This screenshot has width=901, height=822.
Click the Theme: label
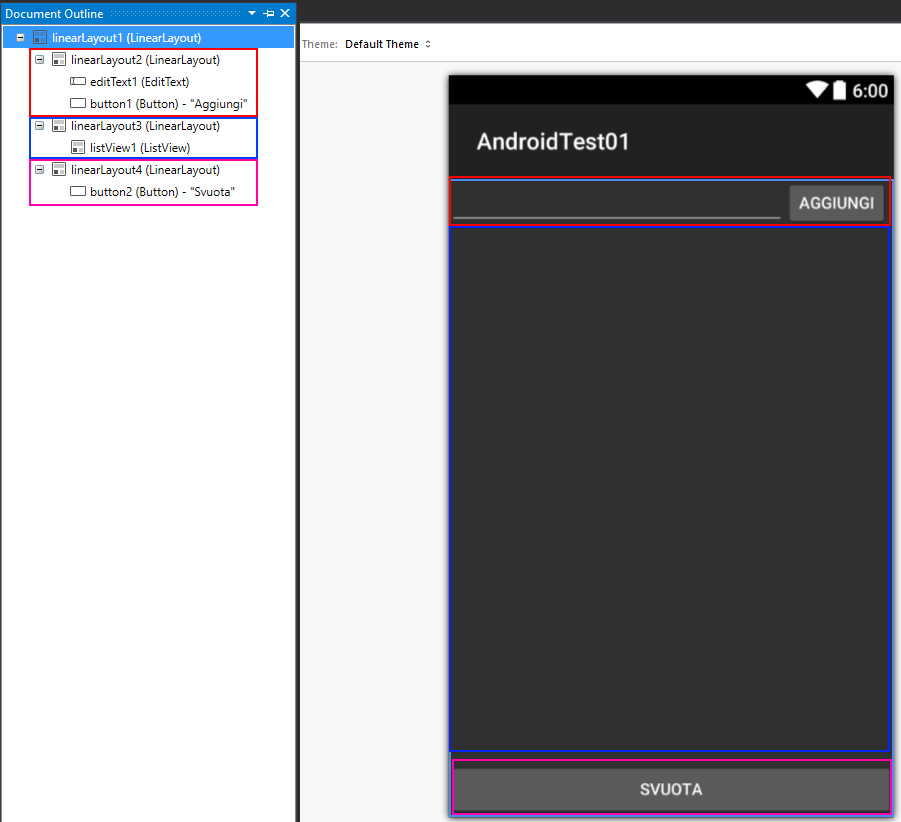point(319,44)
